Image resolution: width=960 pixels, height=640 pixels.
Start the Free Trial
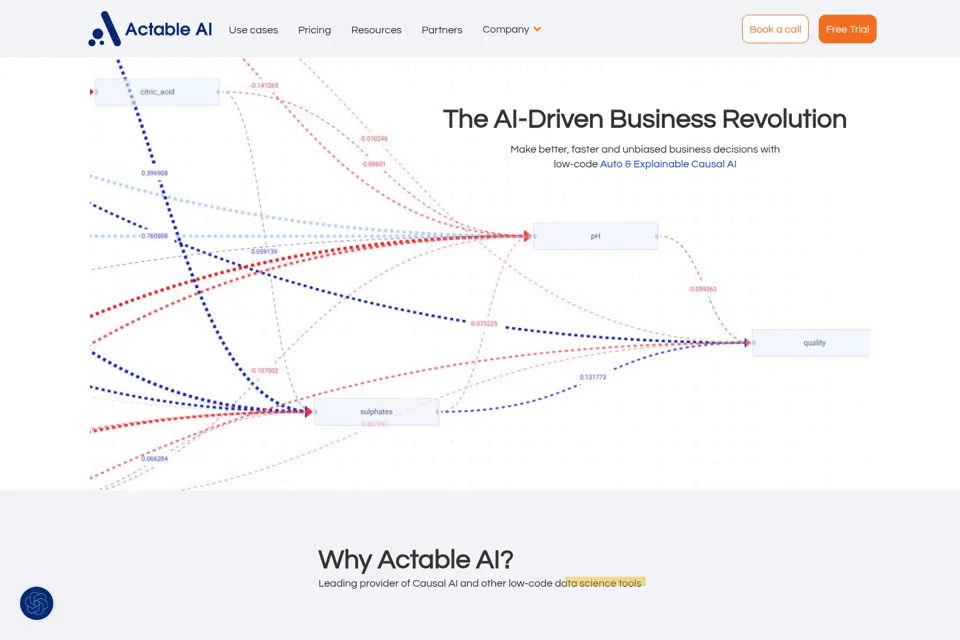pos(847,29)
